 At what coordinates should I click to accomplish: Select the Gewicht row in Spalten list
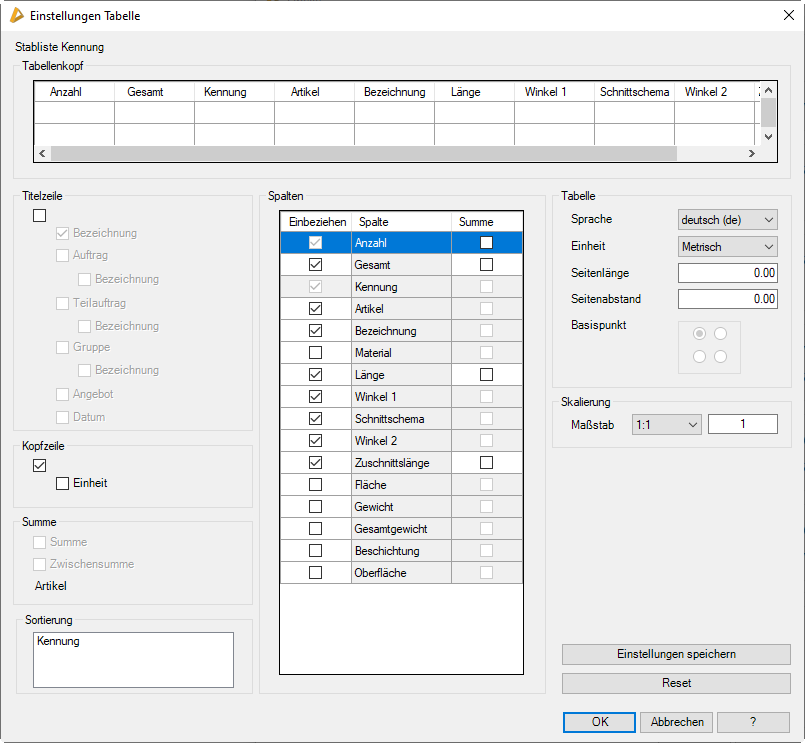[x=401, y=507]
